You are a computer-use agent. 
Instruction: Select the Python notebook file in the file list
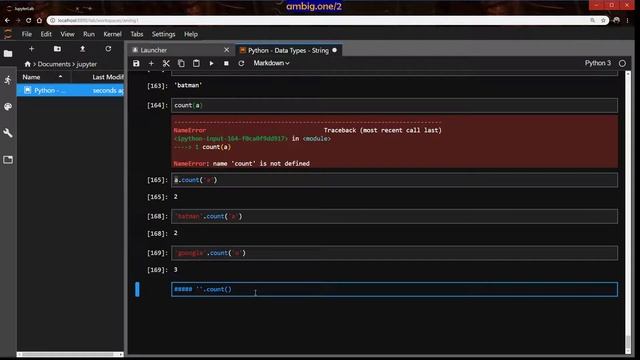coord(70,90)
